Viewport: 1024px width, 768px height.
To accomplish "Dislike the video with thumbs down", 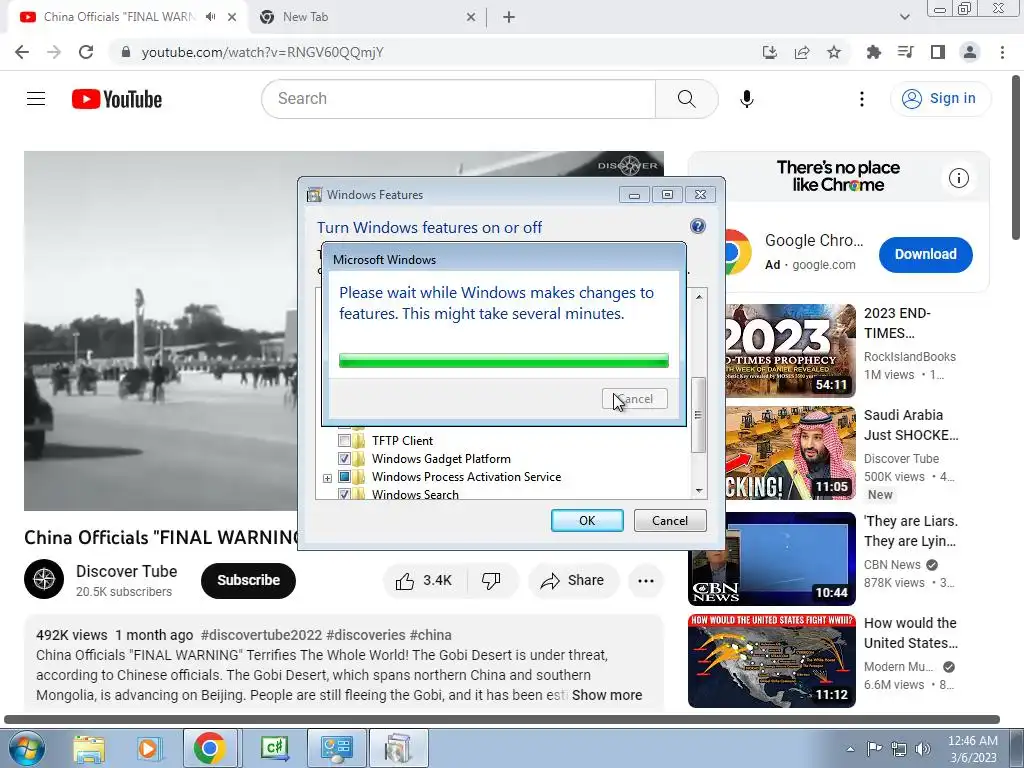I will click(x=491, y=581).
